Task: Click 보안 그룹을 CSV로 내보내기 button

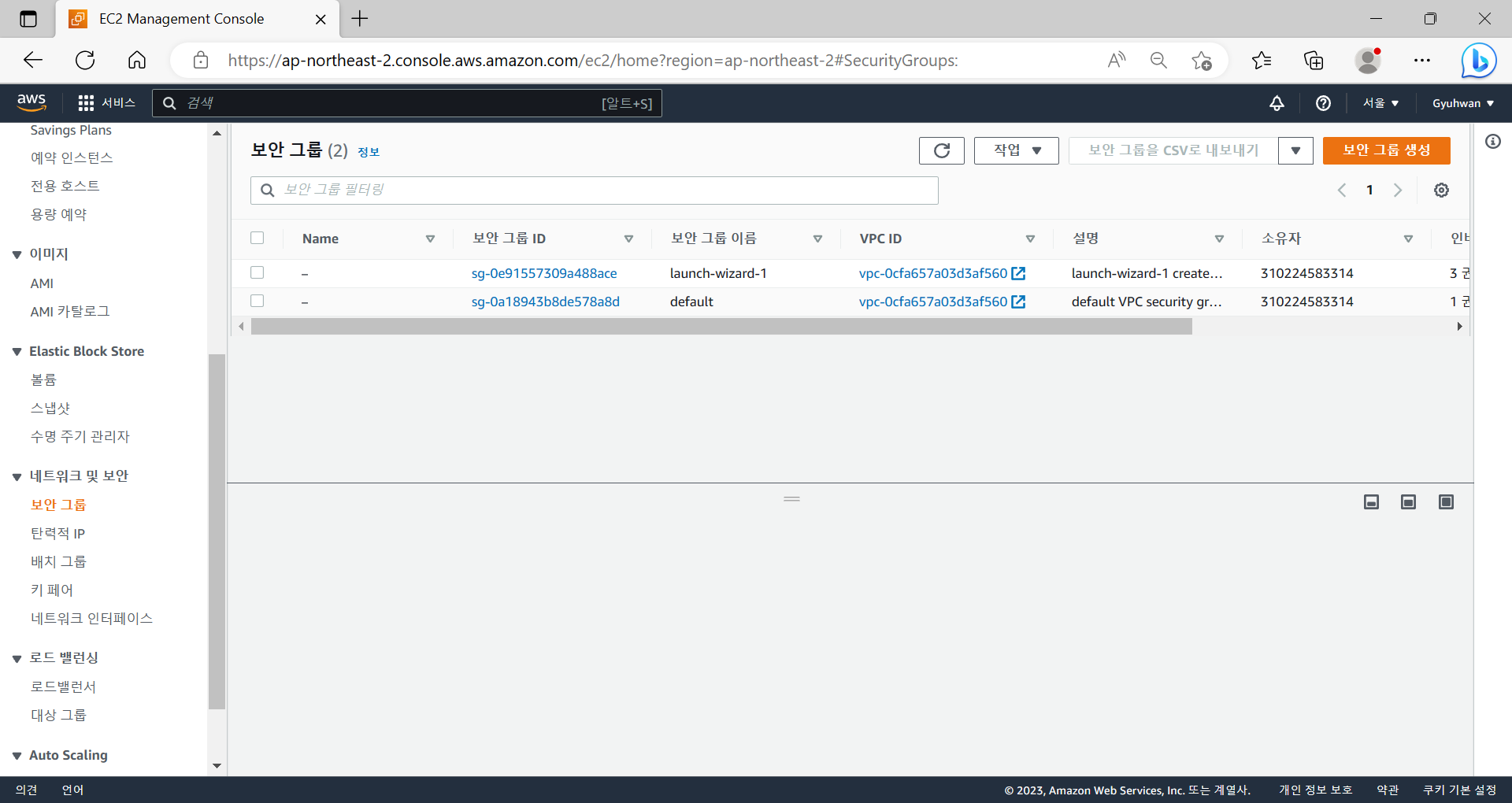Action: 1173,150
